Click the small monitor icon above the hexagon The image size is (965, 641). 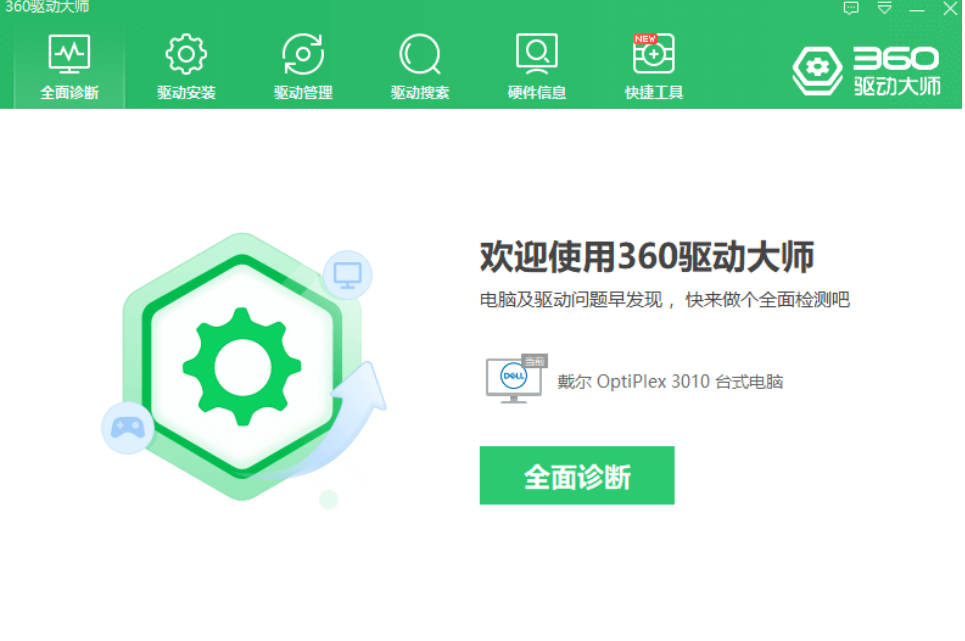[x=347, y=275]
